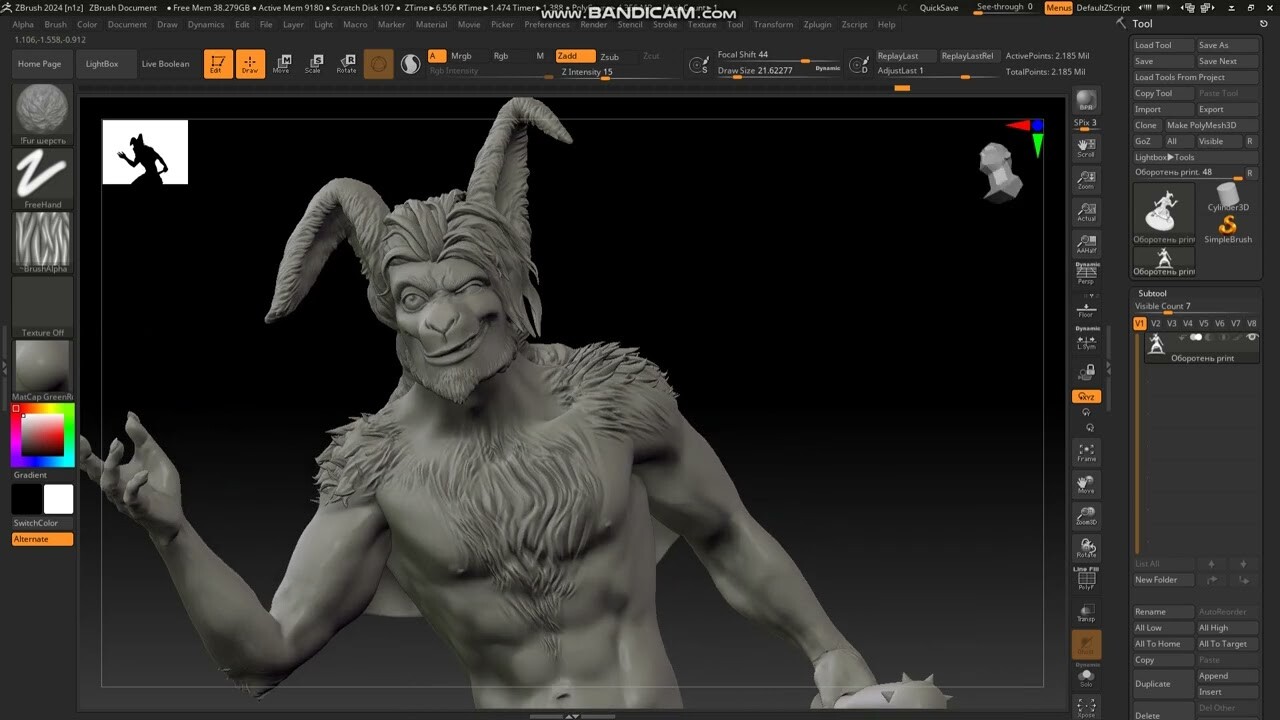
Task: Switch to Move mode in top toolbar
Action: click(283, 62)
